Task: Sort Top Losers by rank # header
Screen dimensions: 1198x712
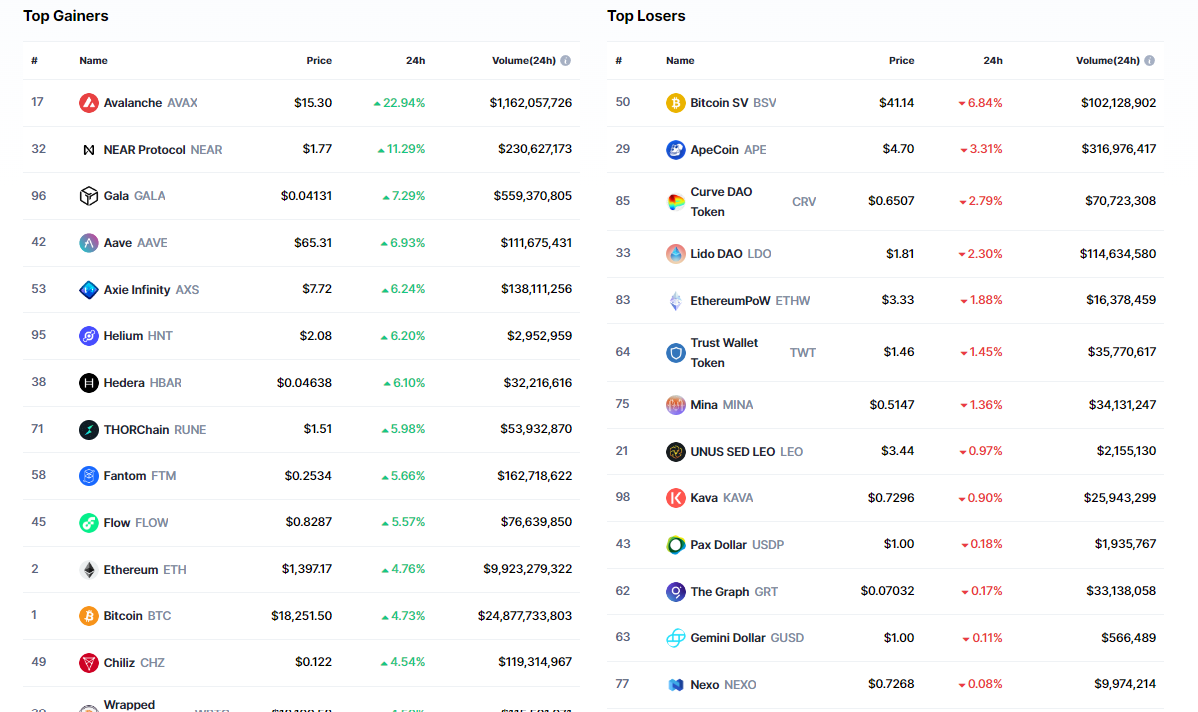Action: pyautogui.click(x=619, y=61)
